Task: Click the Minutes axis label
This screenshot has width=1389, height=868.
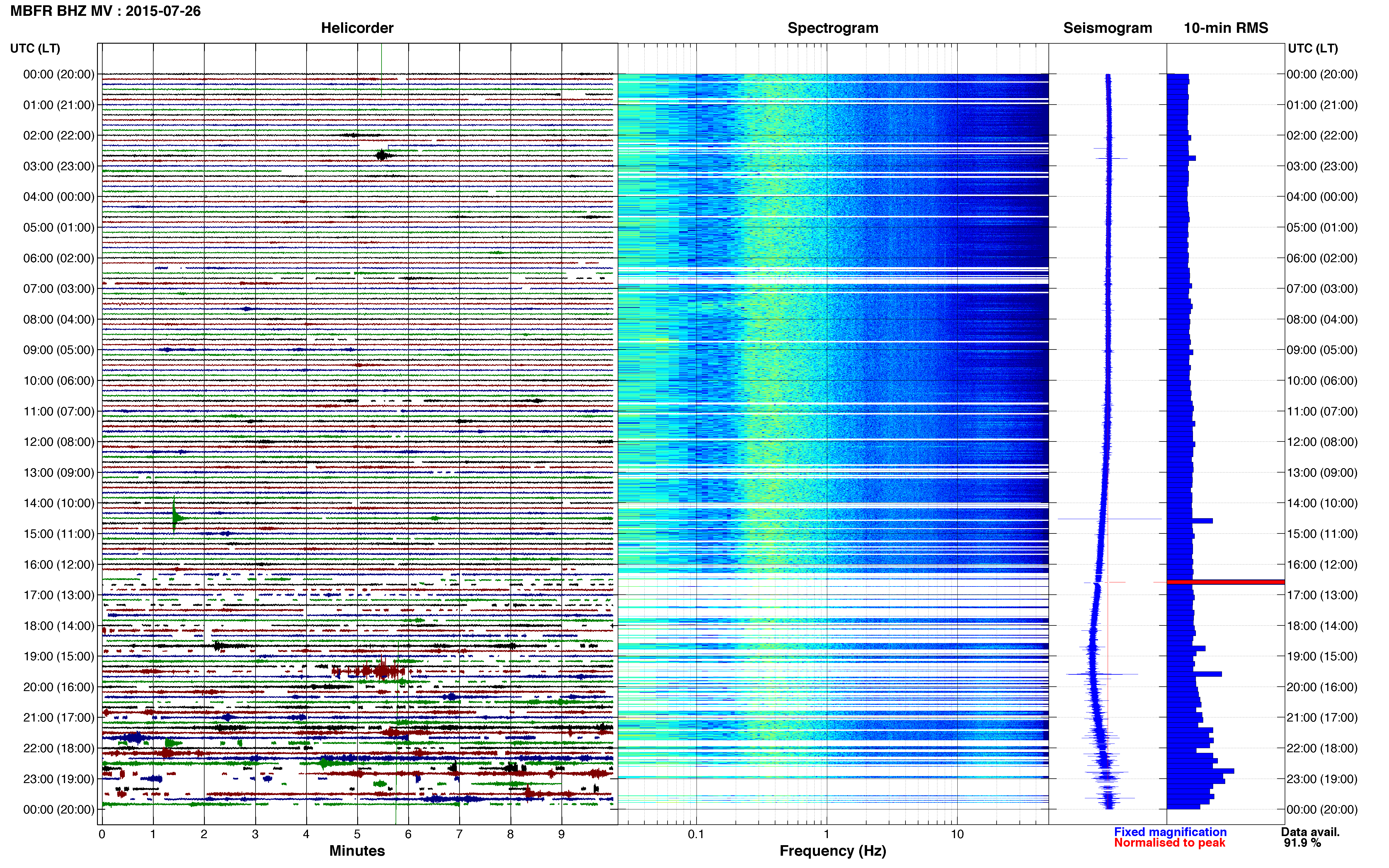Action: pyautogui.click(x=357, y=851)
